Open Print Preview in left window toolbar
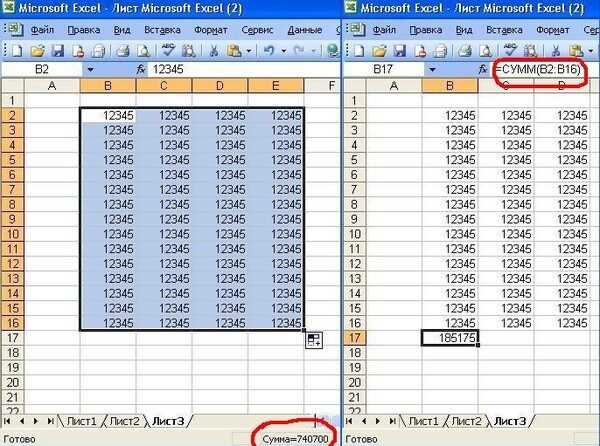This screenshot has width=600, height=446. (143, 51)
